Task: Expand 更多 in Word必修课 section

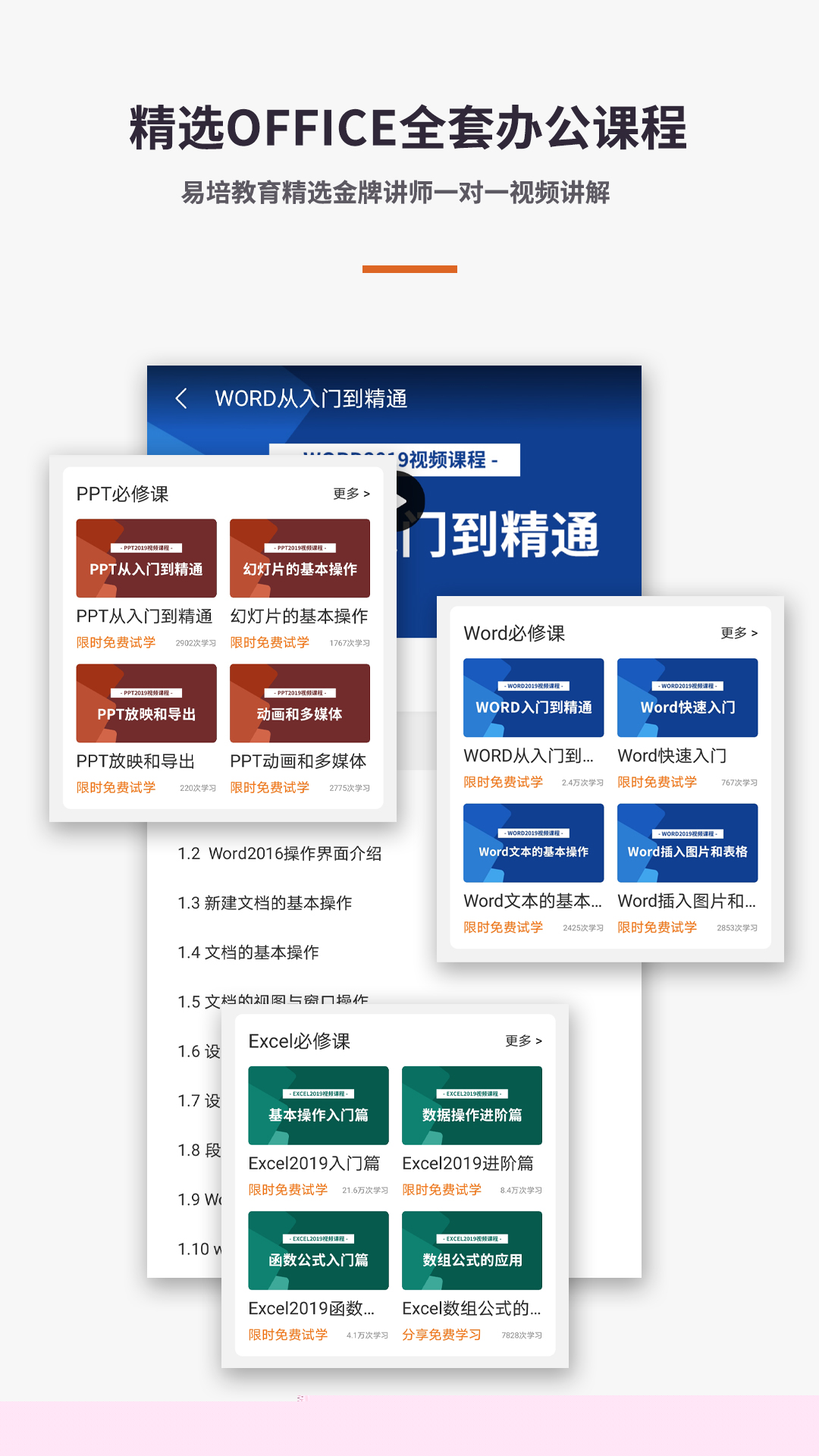Action: pos(739,632)
